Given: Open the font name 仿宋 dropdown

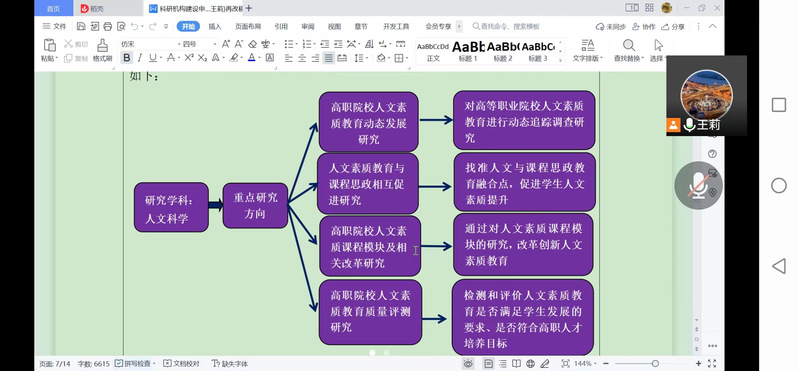Looking at the screenshot, I should point(151,44).
